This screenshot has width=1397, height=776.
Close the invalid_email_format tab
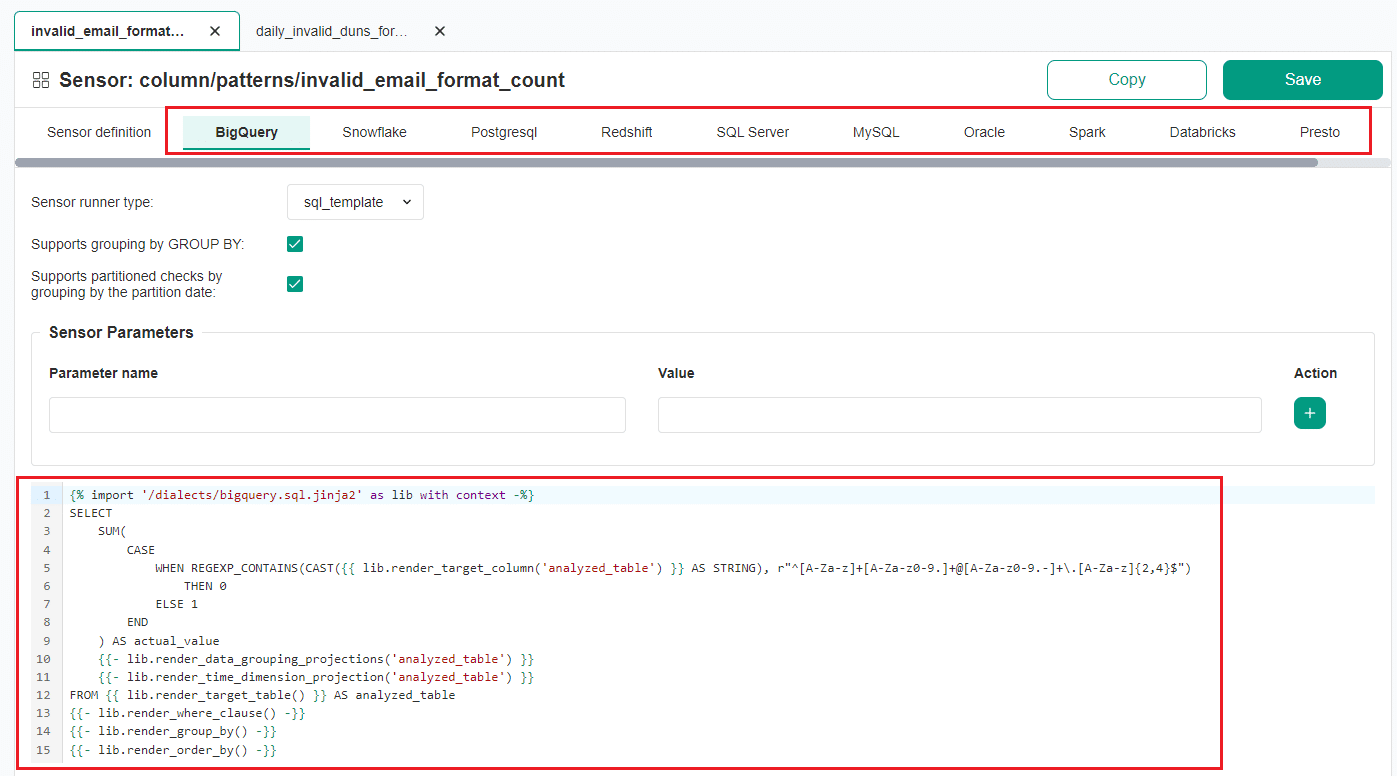pyautogui.click(x=215, y=31)
